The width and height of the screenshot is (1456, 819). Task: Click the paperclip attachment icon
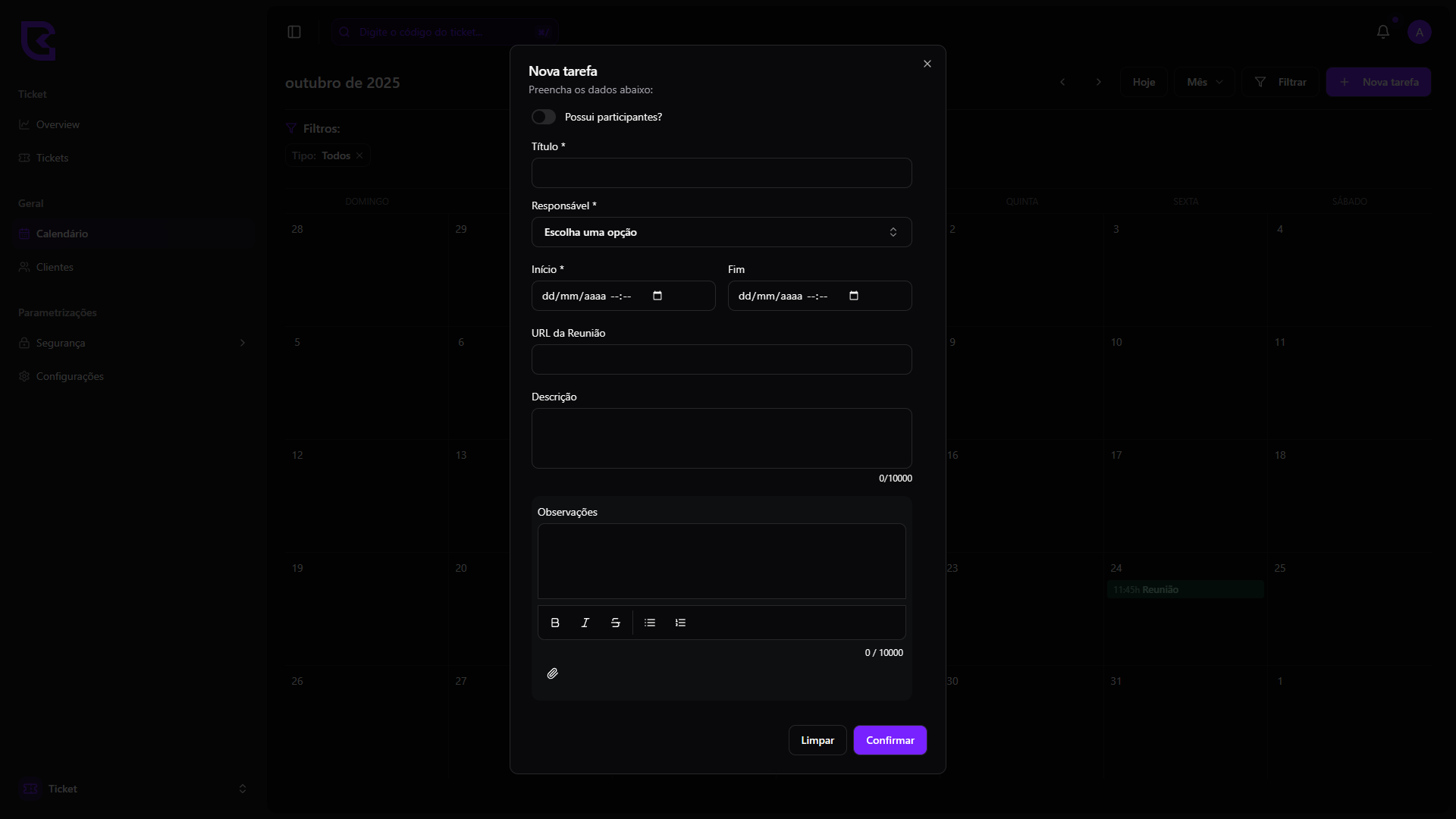[553, 673]
